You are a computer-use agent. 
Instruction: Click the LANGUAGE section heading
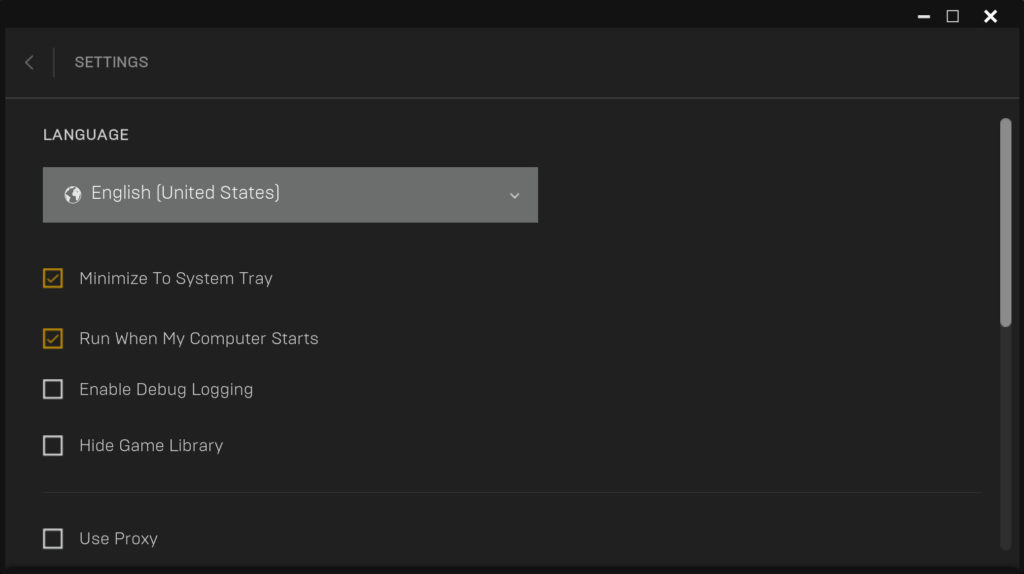tap(86, 135)
